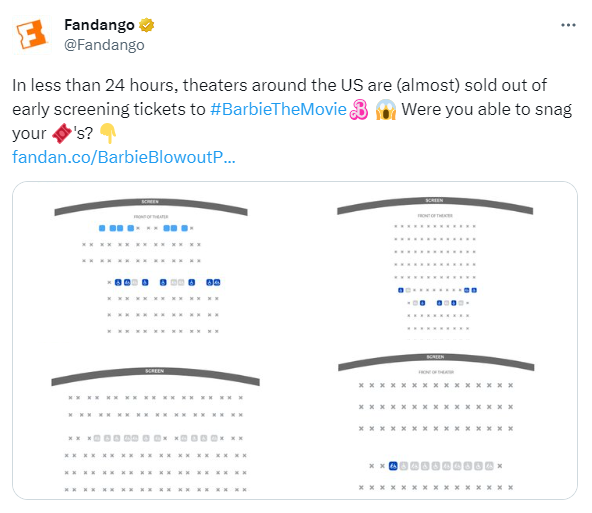Click the pink Barbie B hashtag emoji
The height and width of the screenshot is (513, 592).
pos(359,109)
